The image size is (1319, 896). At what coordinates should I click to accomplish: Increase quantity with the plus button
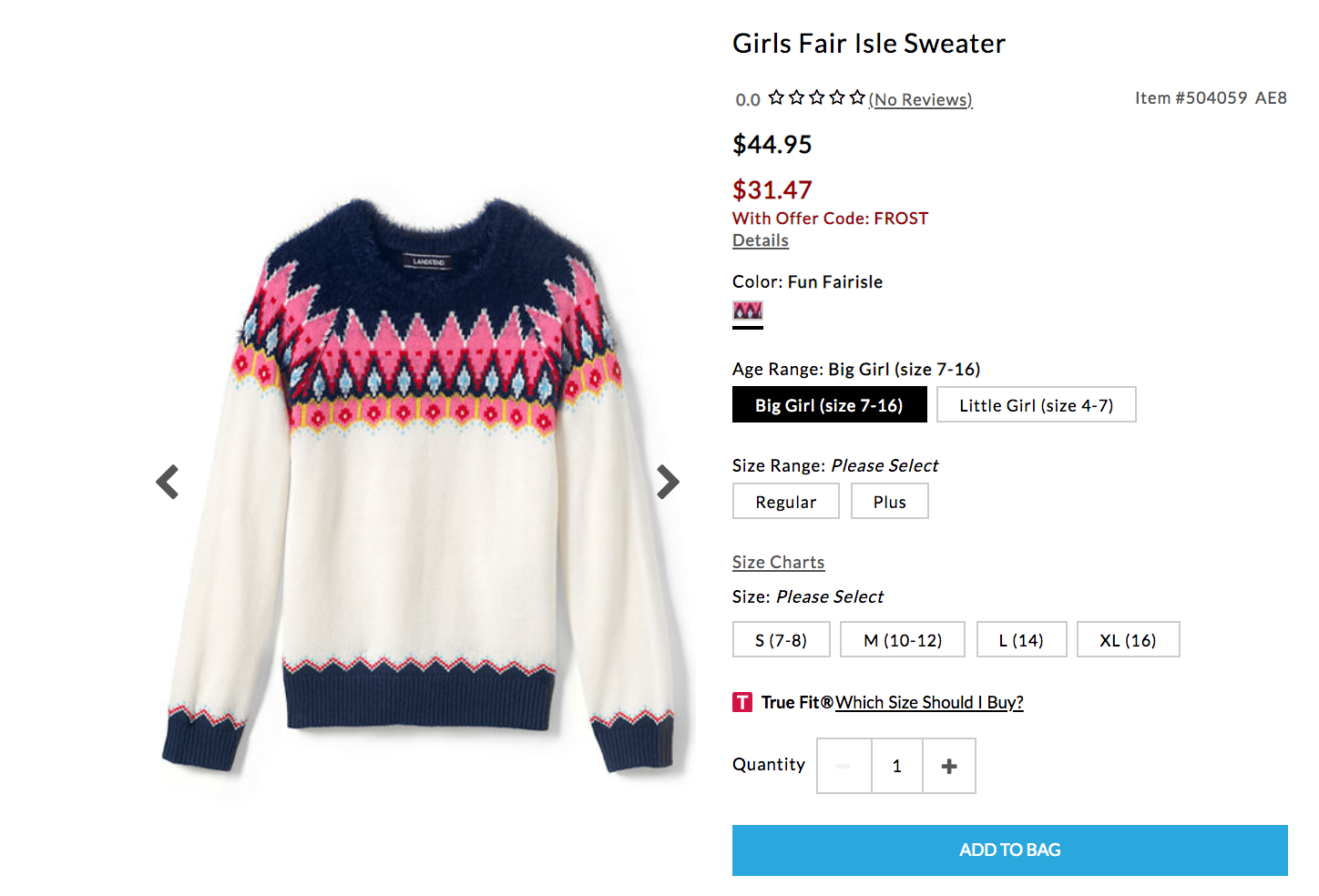pos(949,766)
